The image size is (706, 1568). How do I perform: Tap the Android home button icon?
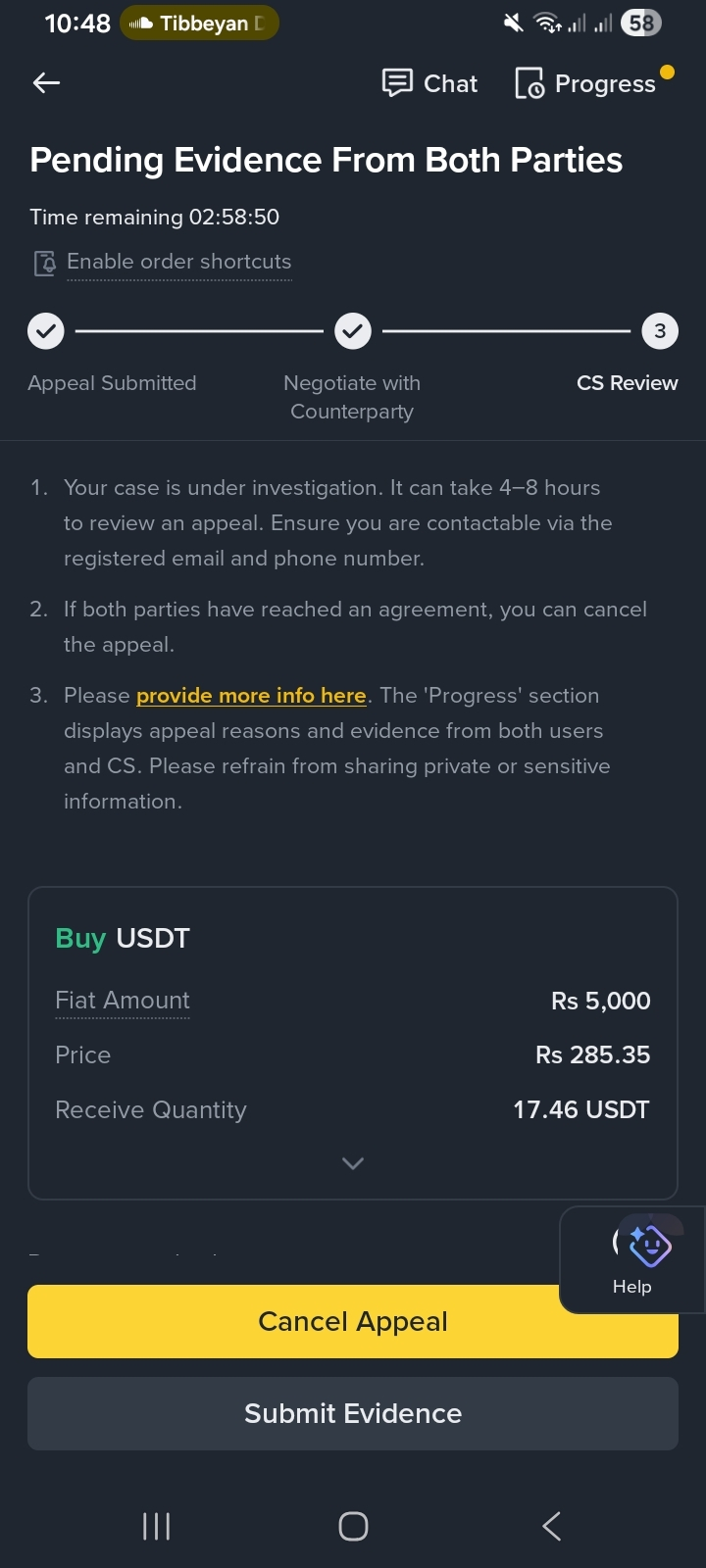coord(353,1526)
